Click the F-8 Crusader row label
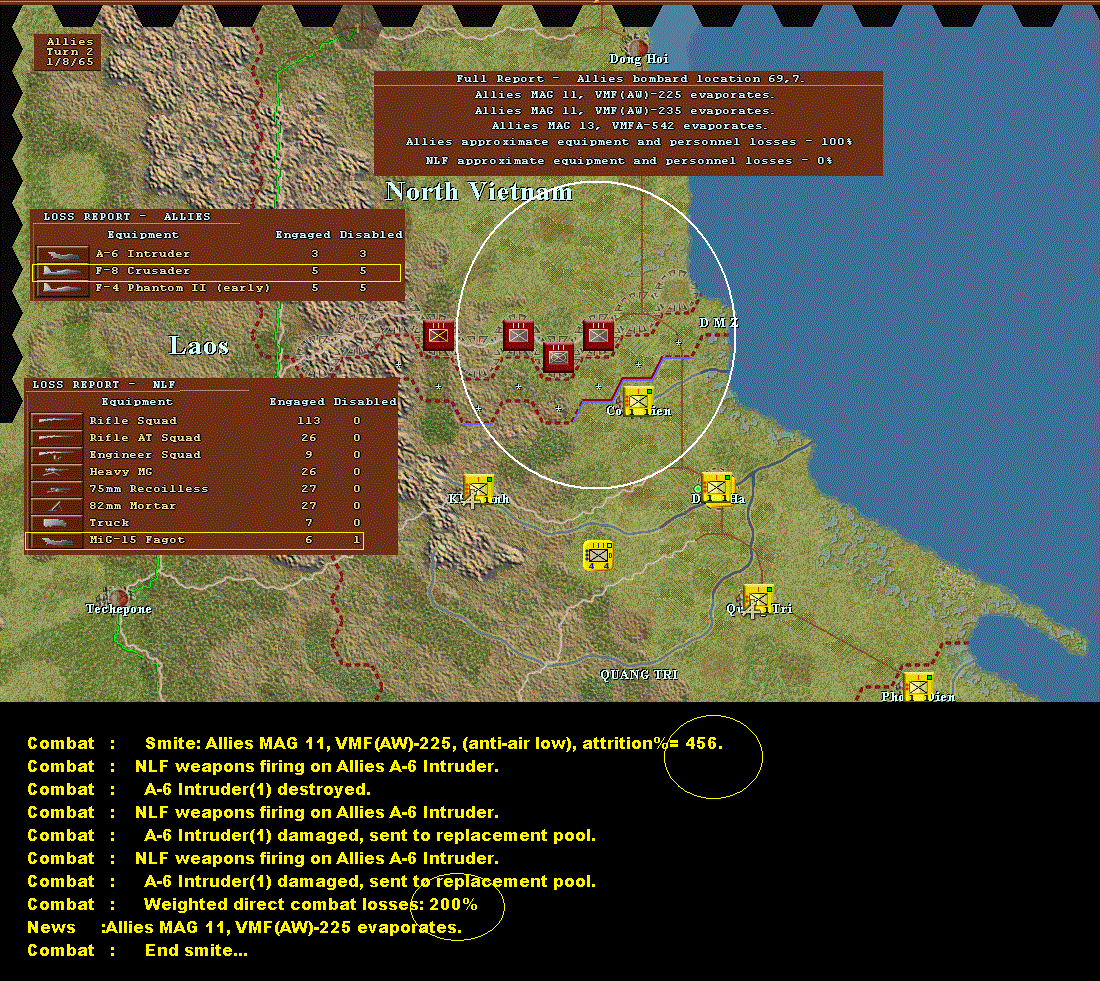Screen dimensions: 1100x981 point(142,271)
